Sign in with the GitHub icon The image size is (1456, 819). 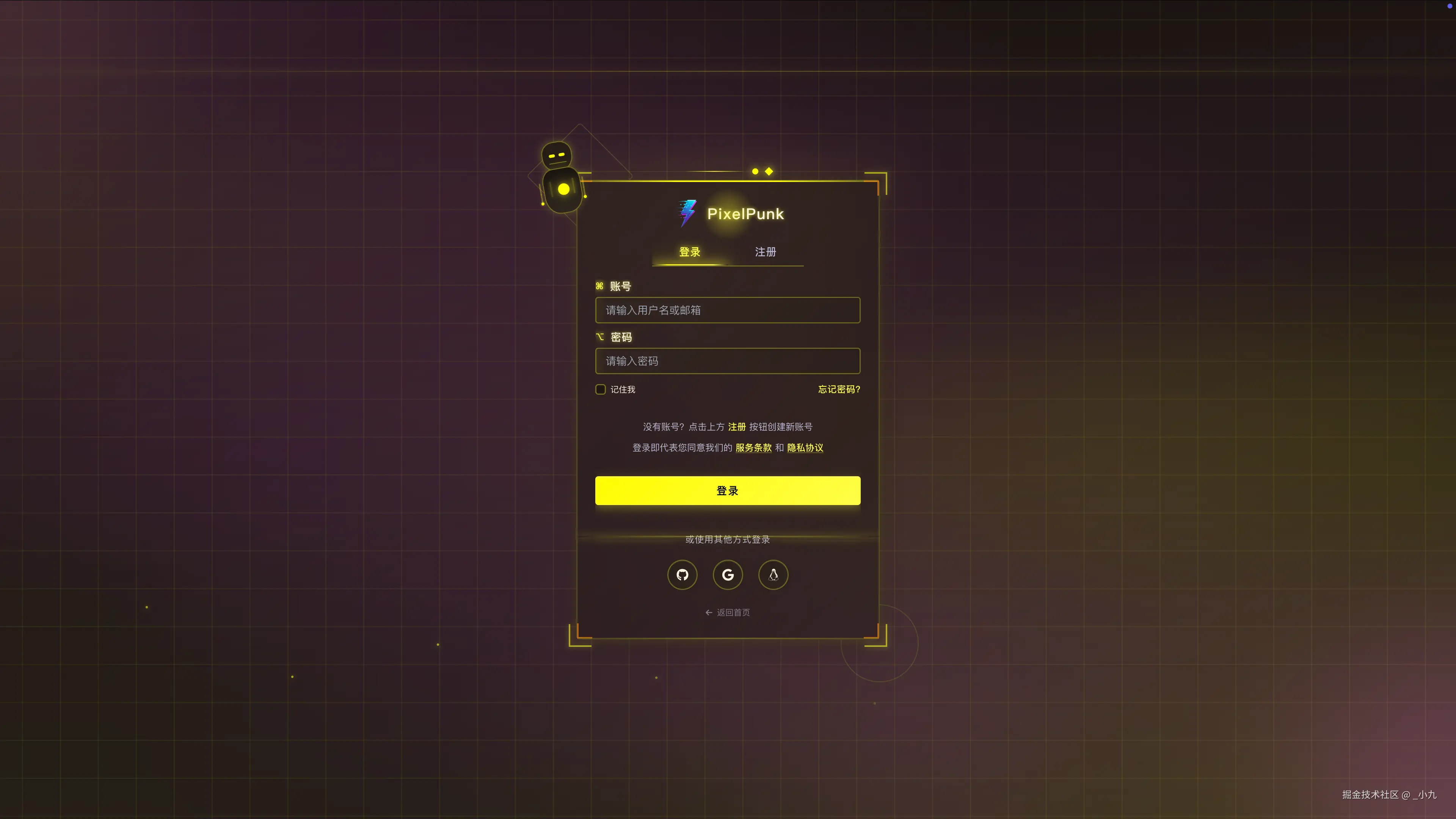coord(682,575)
